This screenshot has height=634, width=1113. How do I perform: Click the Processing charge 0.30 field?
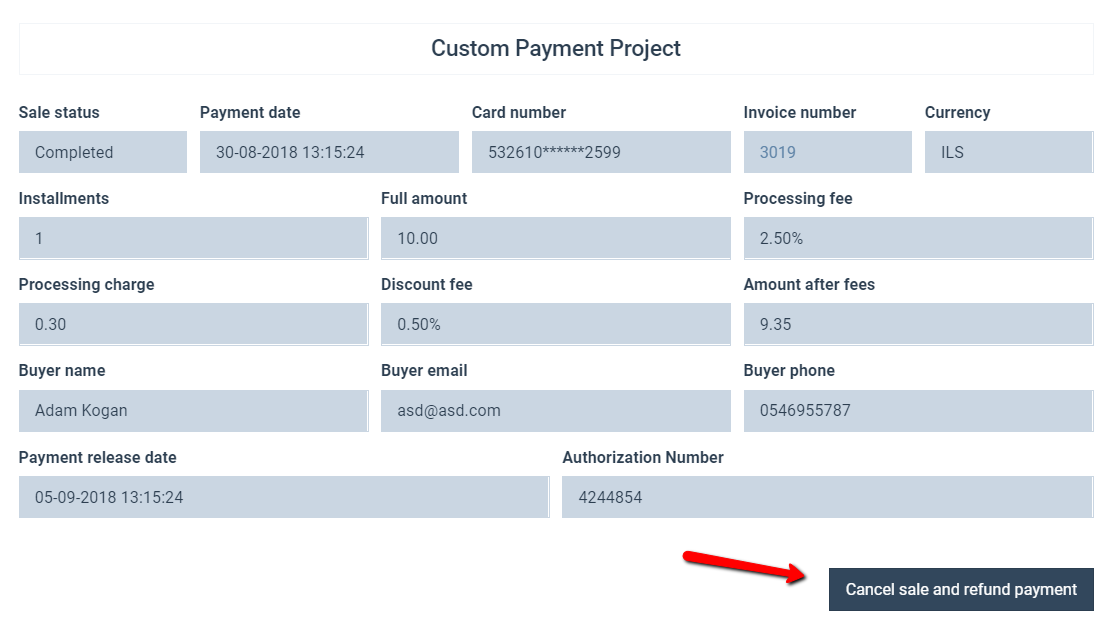pos(194,324)
